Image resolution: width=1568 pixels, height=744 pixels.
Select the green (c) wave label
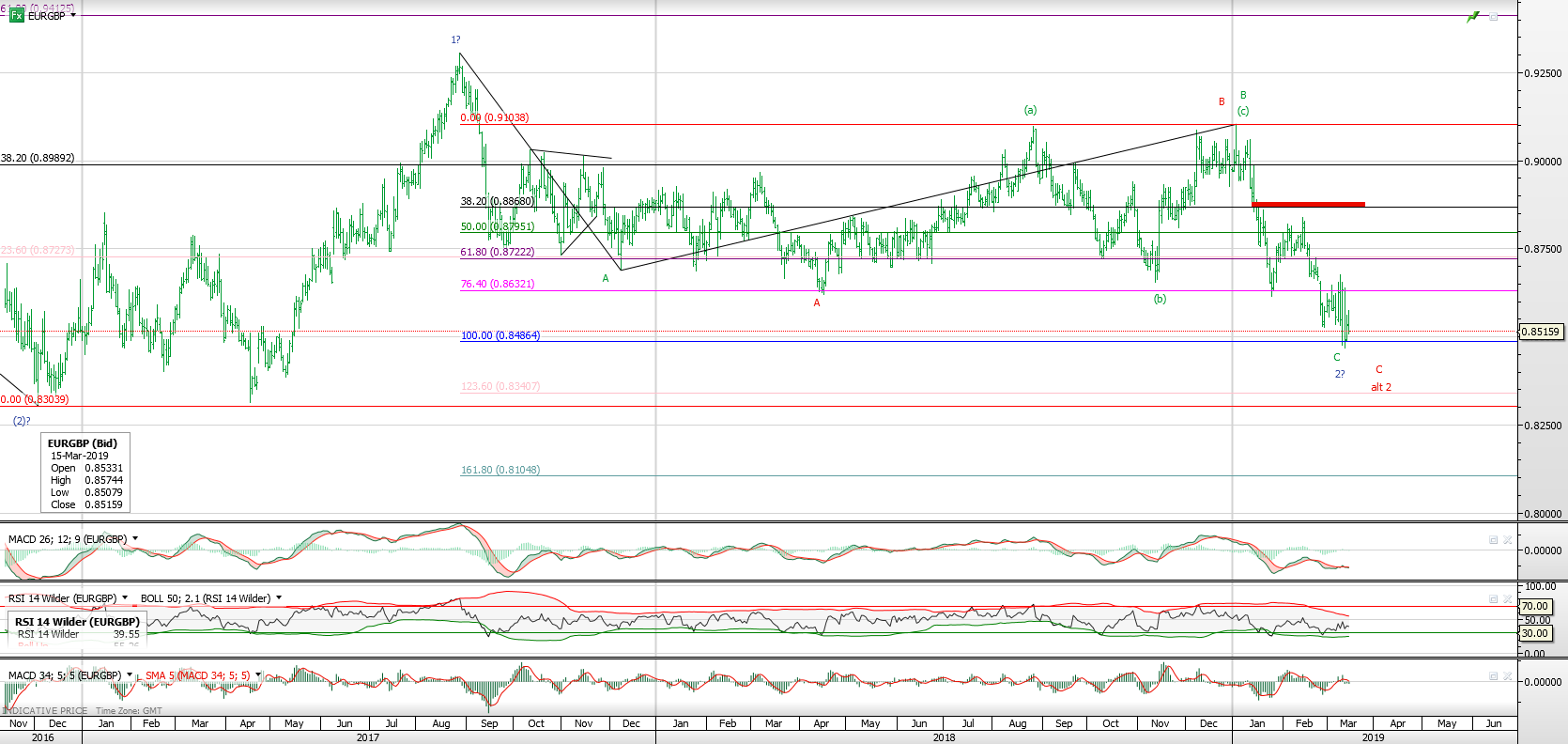point(1242,111)
